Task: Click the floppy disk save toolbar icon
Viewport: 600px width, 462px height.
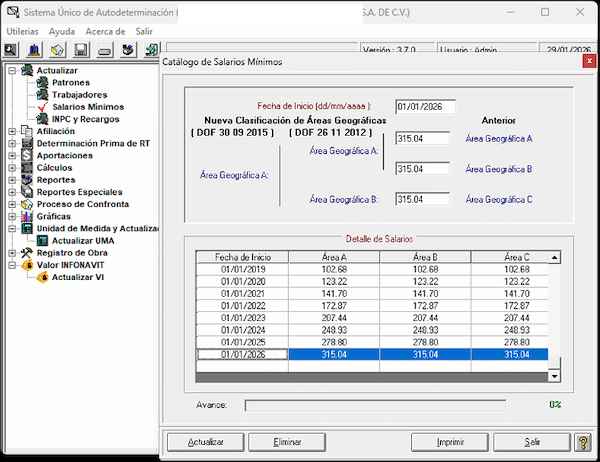Action: 81,50
